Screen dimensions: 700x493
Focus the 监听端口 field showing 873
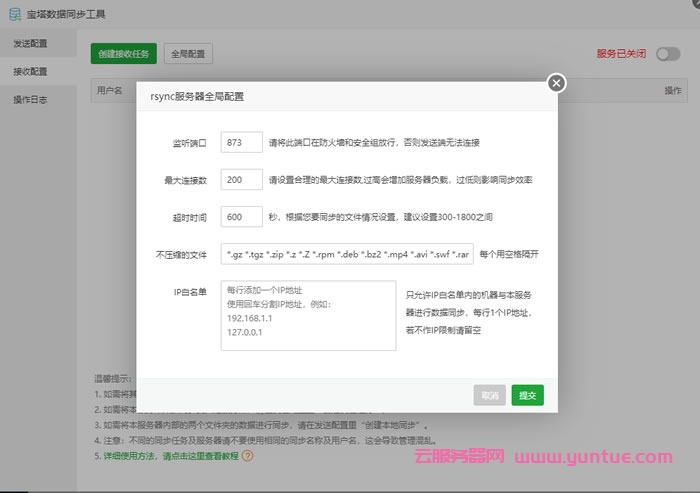pyautogui.click(x=242, y=143)
